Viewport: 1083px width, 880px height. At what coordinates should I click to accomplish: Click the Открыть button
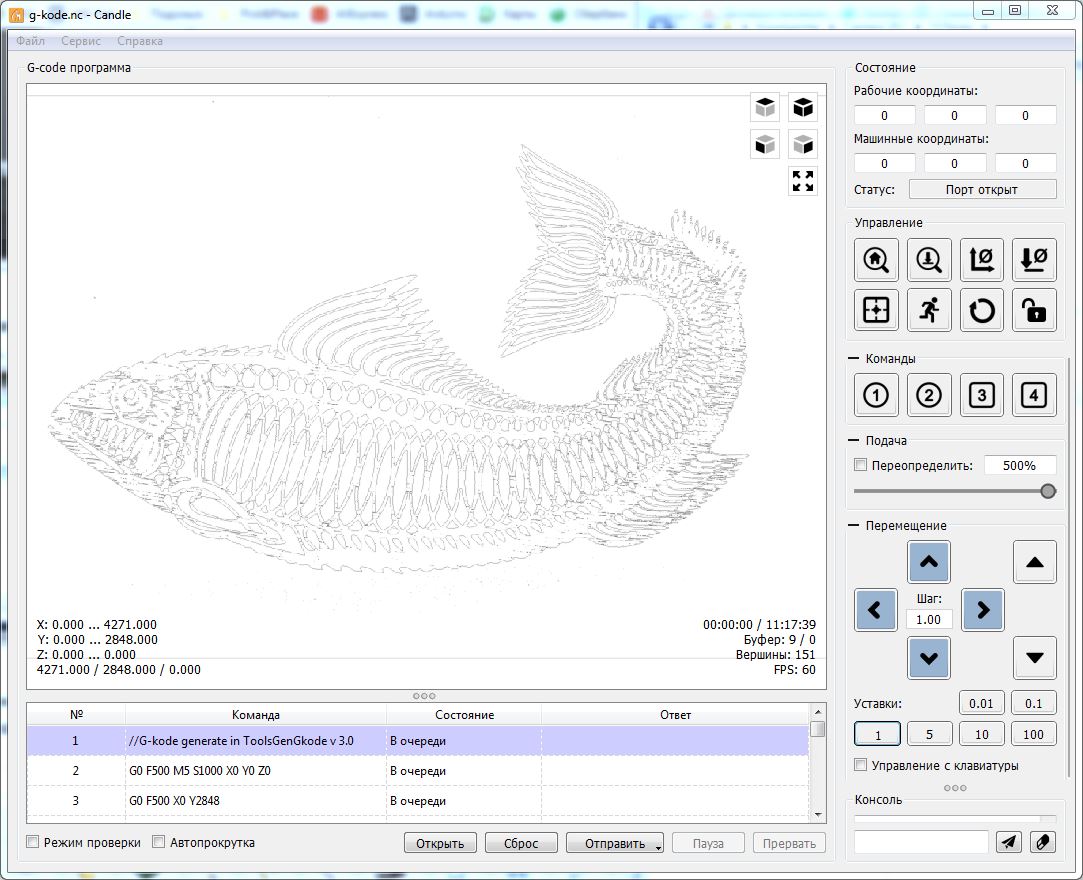[440, 843]
